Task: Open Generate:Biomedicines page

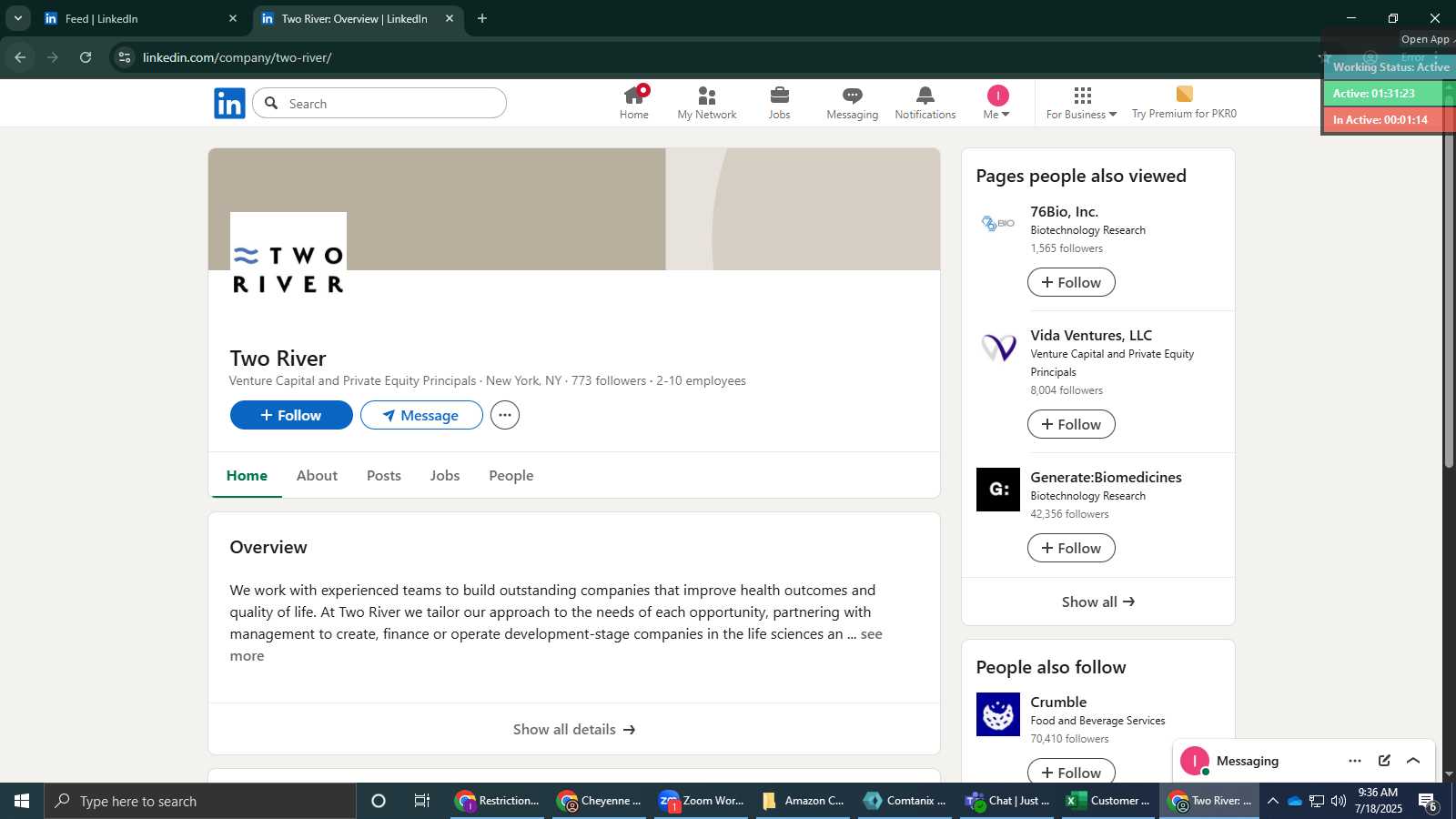Action: pyautogui.click(x=1106, y=477)
